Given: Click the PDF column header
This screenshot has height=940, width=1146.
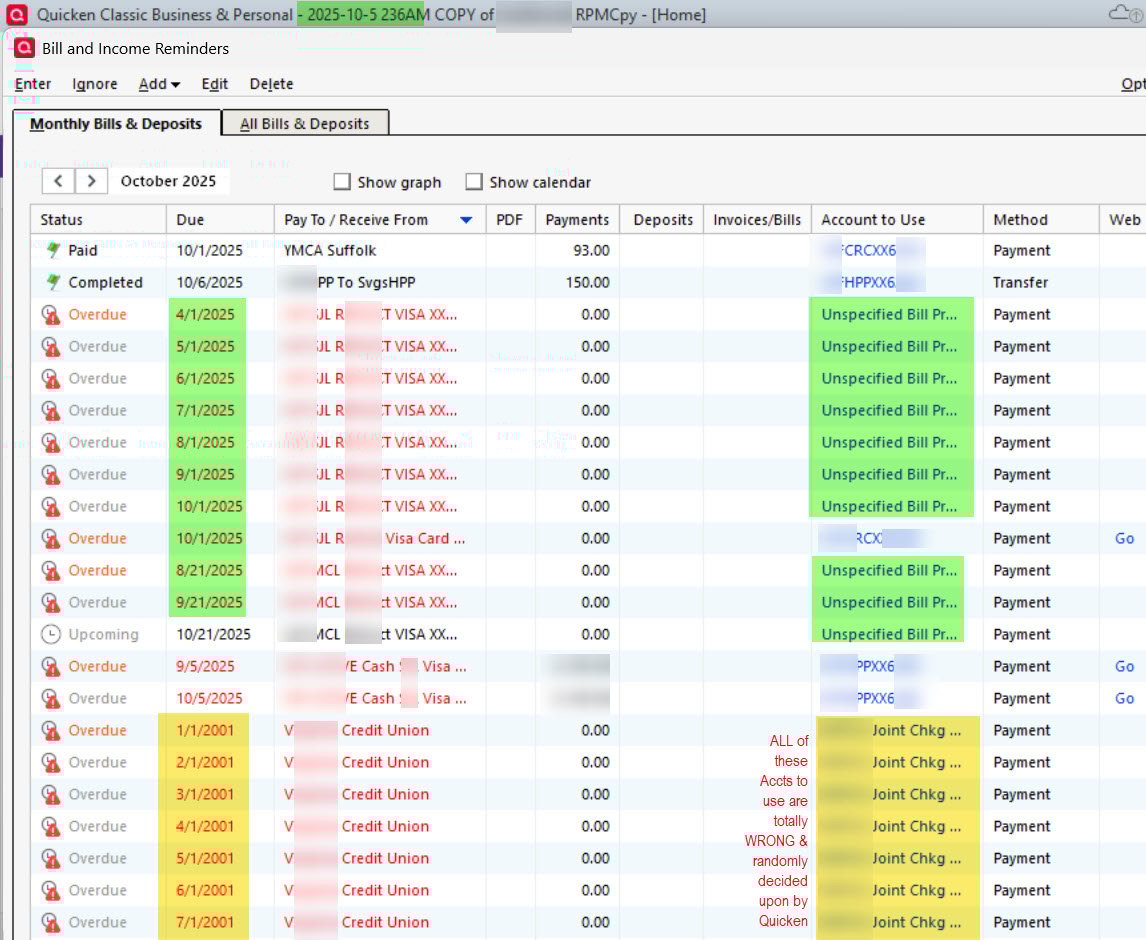Looking at the screenshot, I should (510, 220).
